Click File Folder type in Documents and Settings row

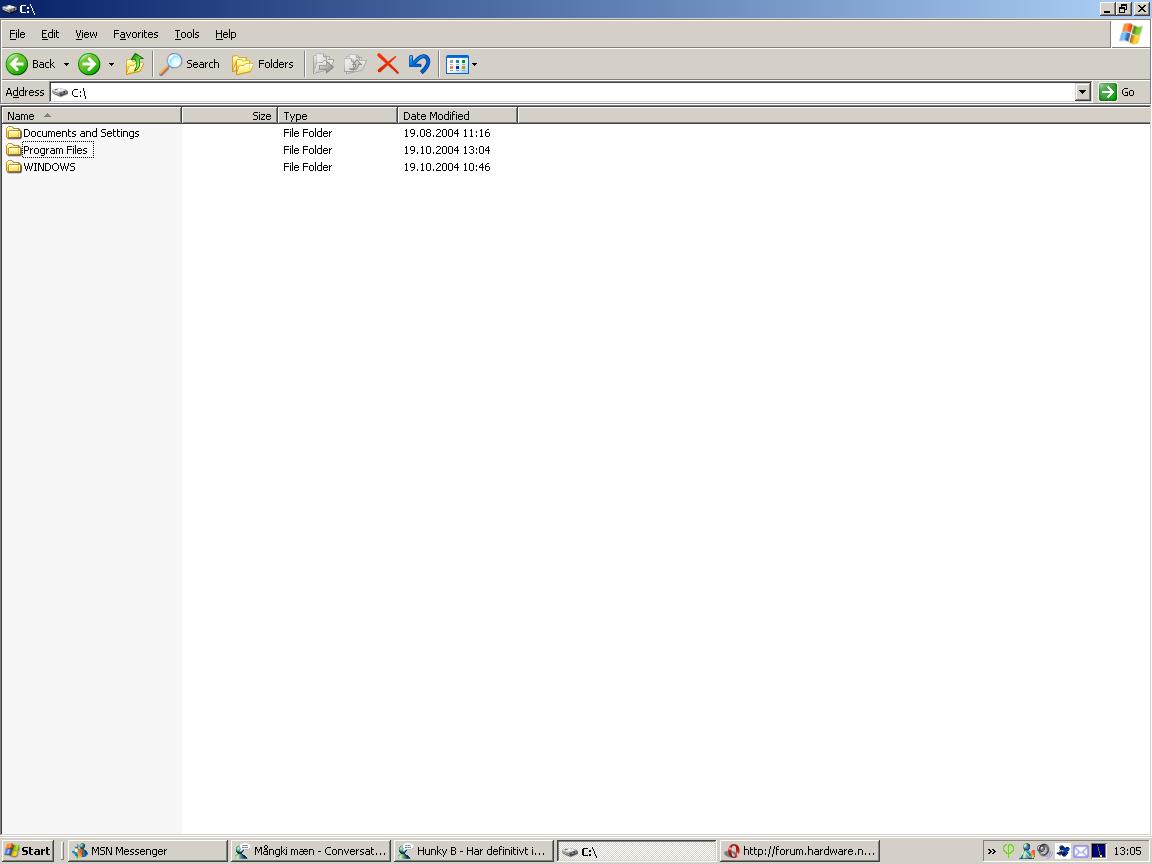pyautogui.click(x=307, y=133)
